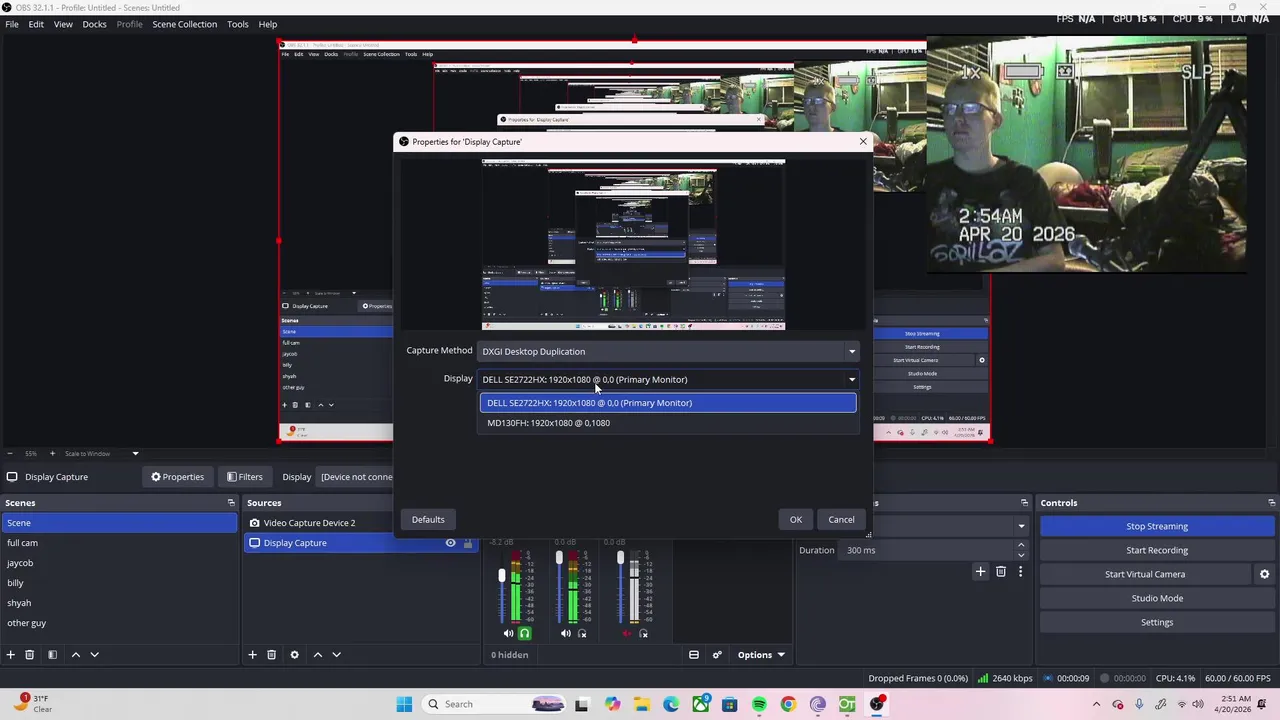Show hidden system tray icons chevron
Image resolution: width=1280 pixels, height=720 pixels.
1096,704
